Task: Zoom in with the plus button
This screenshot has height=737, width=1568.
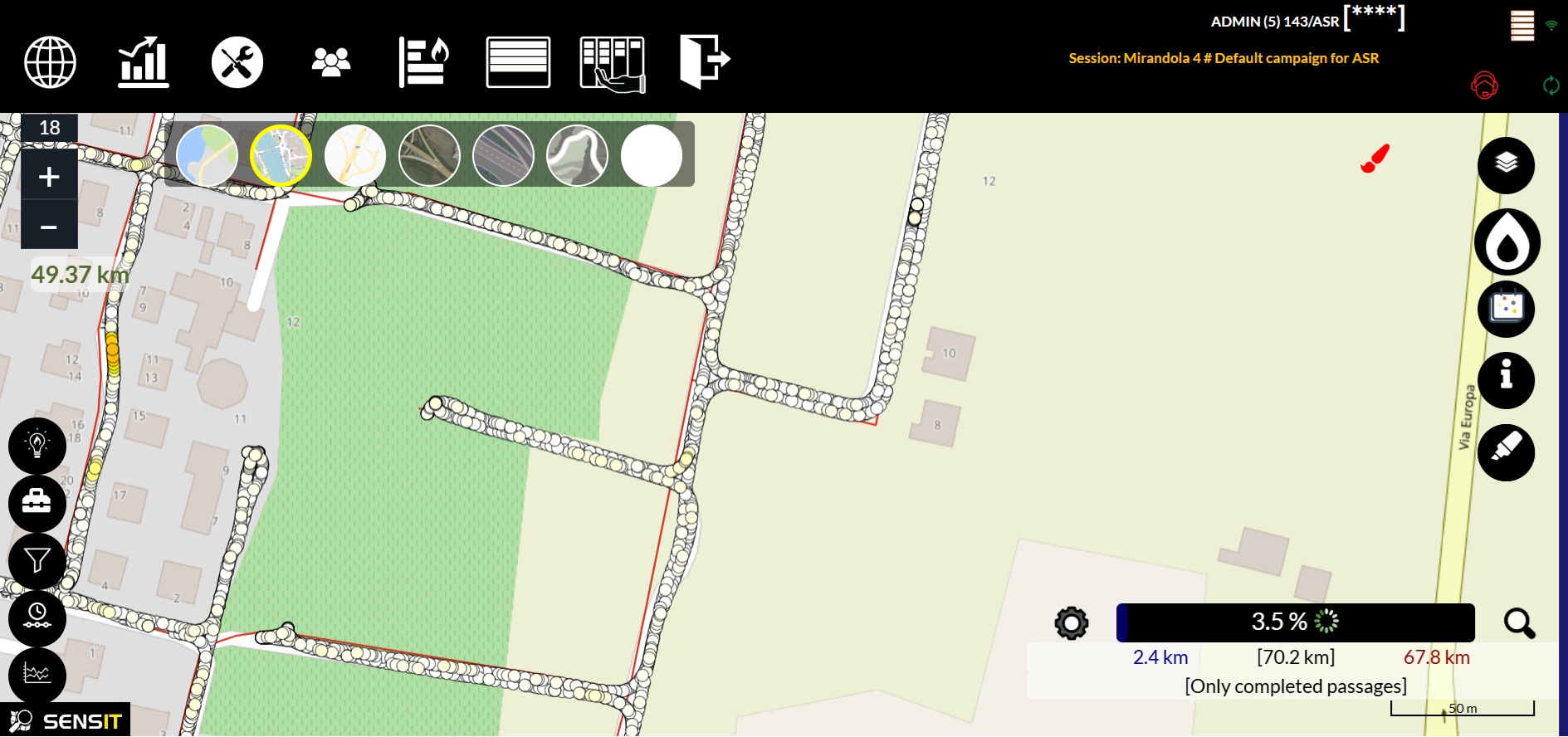Action: (49, 176)
